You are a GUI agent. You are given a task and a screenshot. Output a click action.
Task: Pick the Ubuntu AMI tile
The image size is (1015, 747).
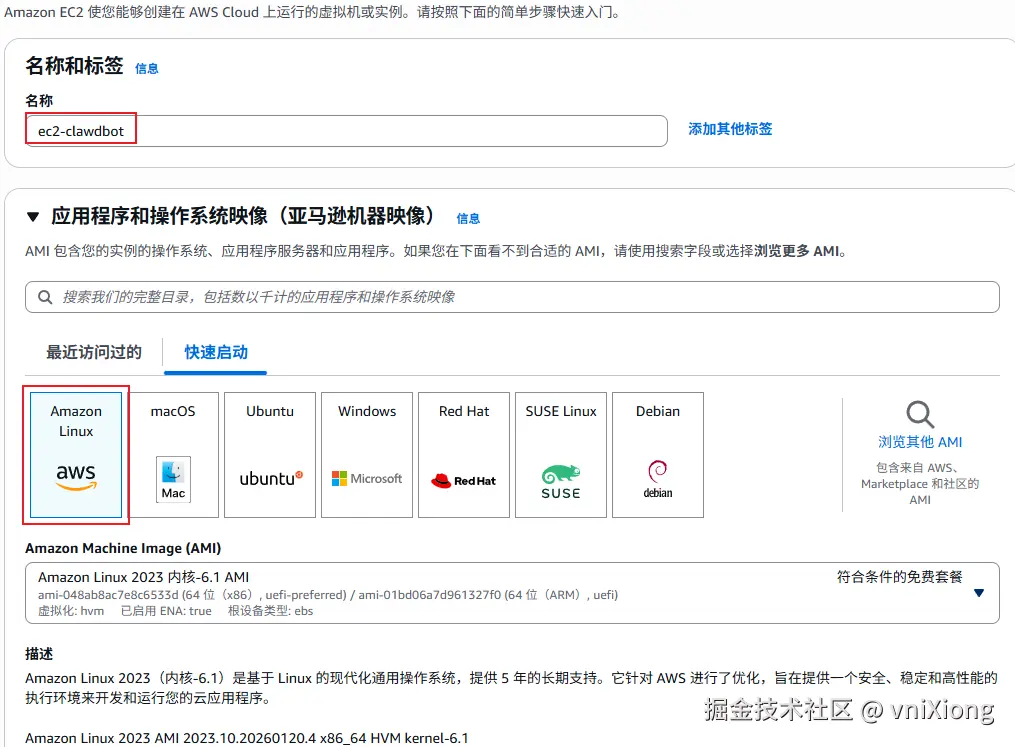(x=270, y=454)
